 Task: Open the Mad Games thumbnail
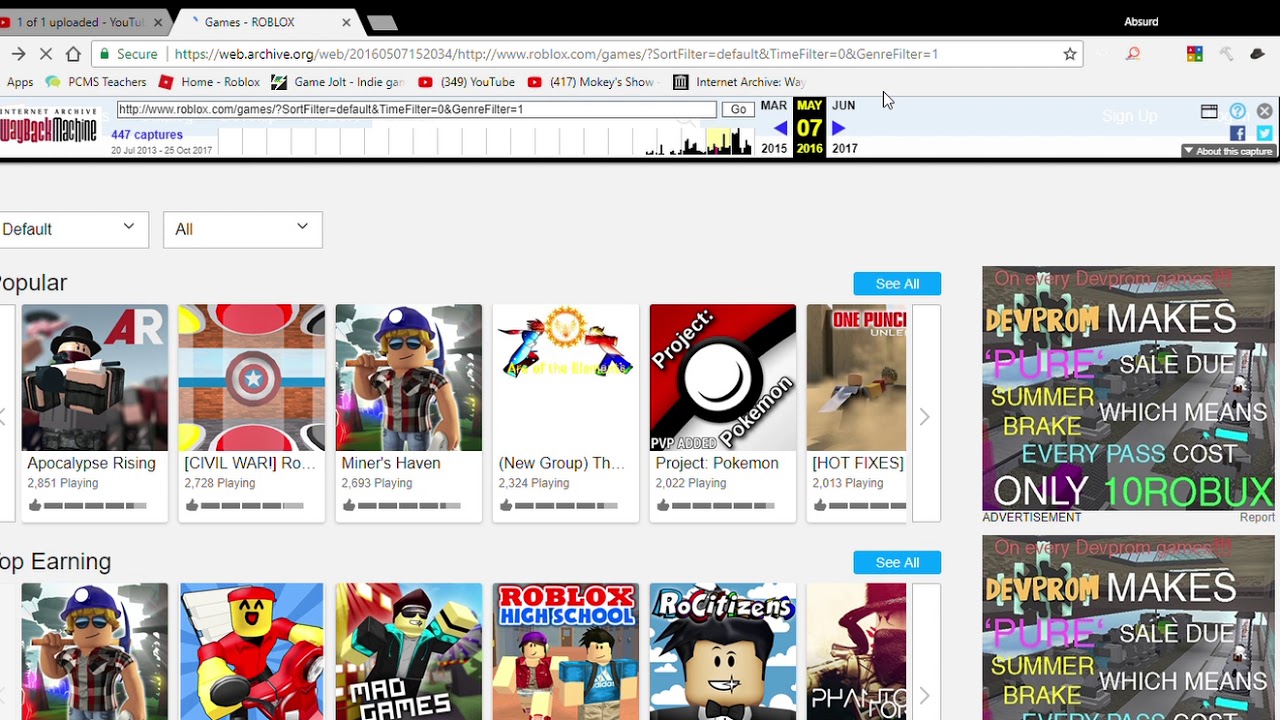pyautogui.click(x=409, y=652)
